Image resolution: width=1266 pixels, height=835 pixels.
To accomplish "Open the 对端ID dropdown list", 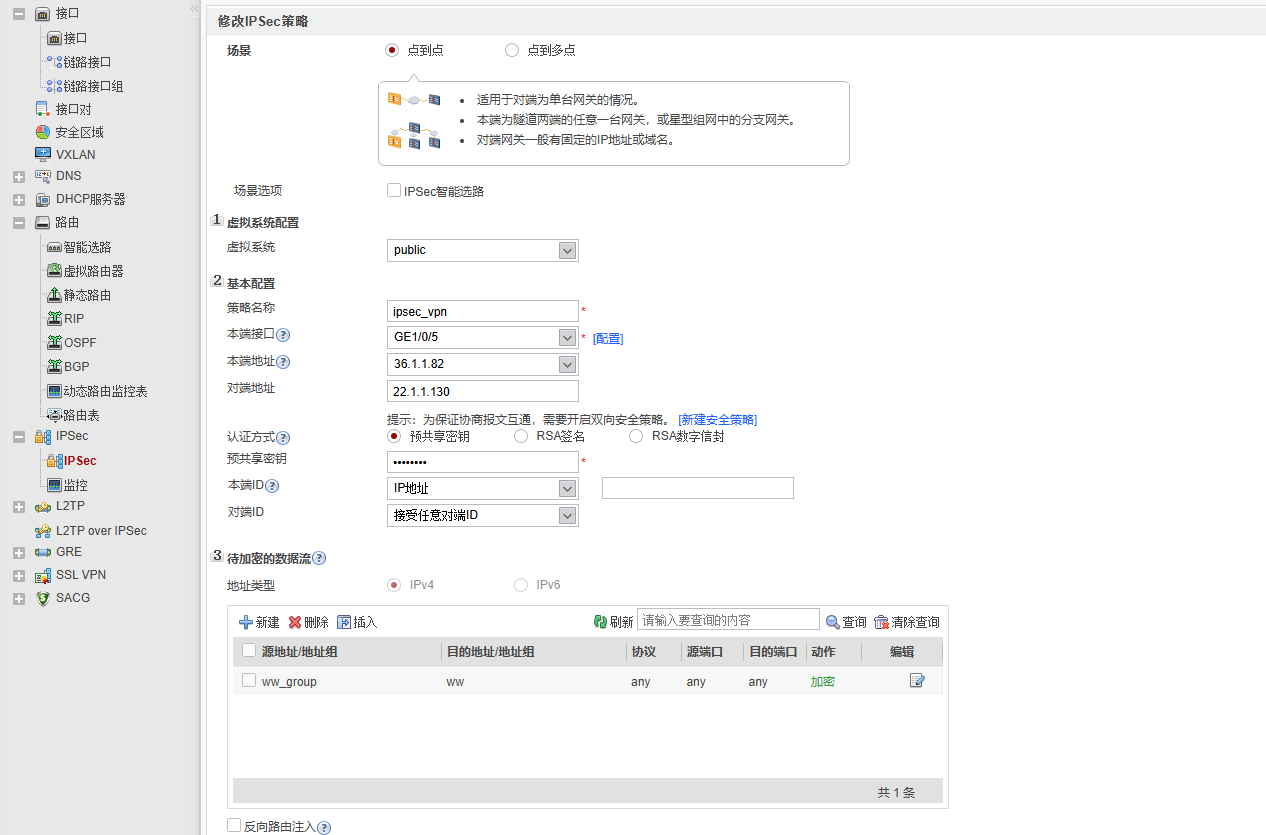I will click(x=567, y=516).
